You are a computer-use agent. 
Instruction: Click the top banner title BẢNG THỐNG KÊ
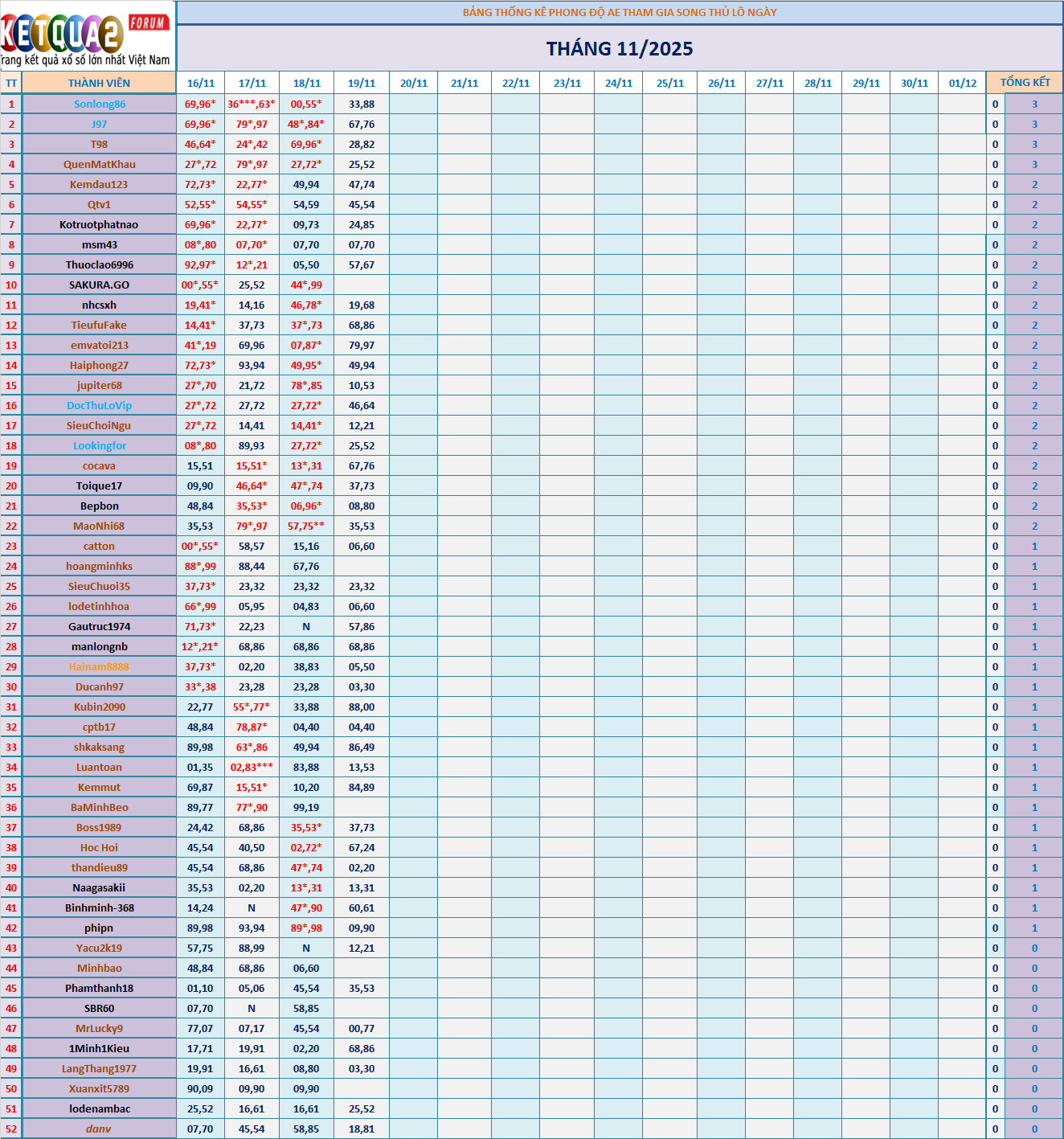coord(619,12)
